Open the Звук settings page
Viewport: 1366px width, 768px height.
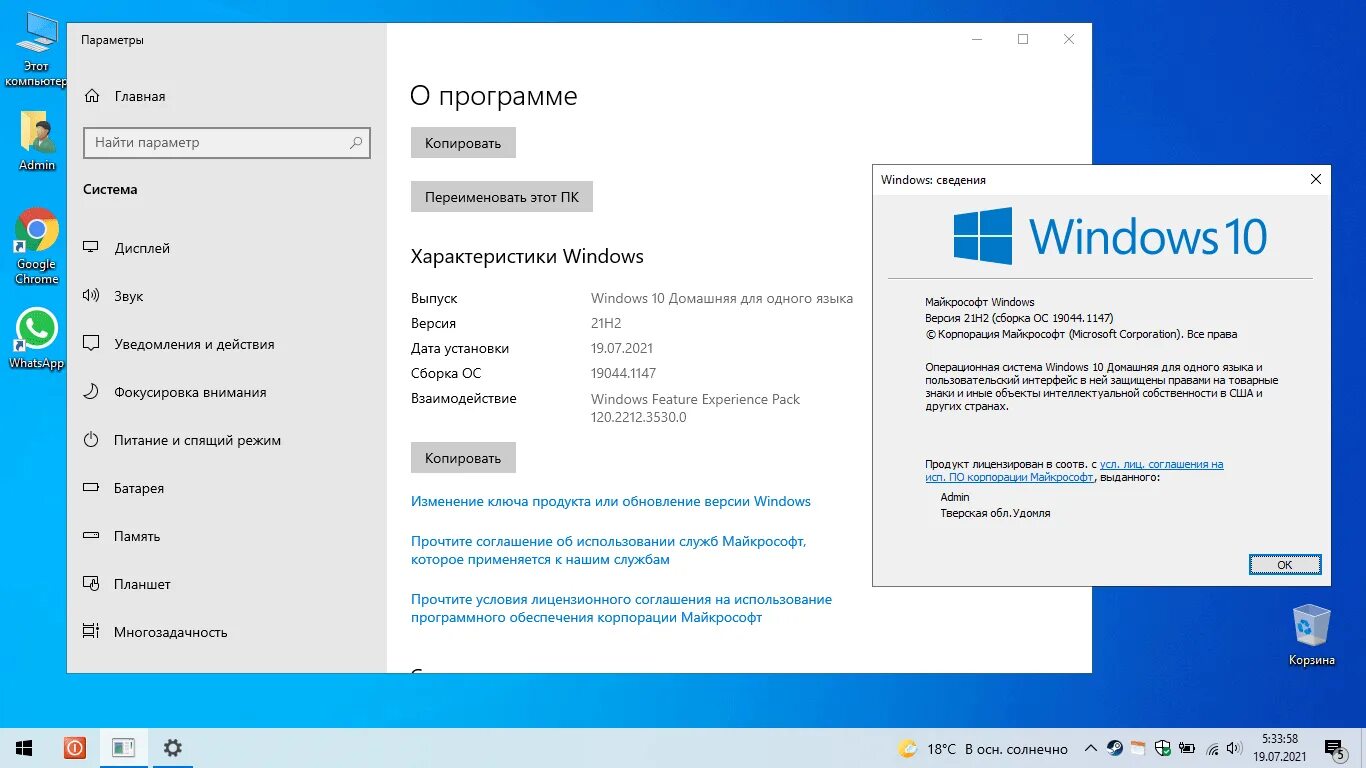129,296
